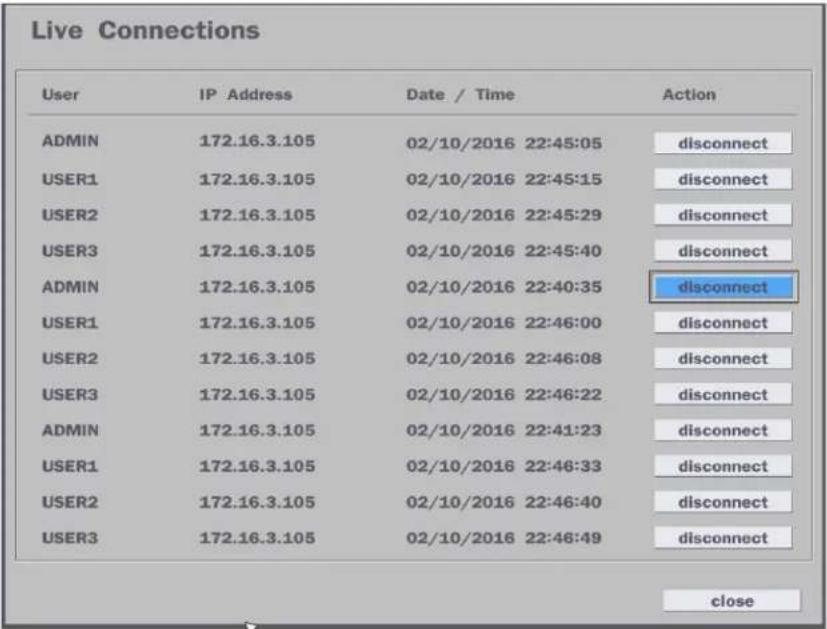Disconnect USER1 session from 22:46:00
This screenshot has width=827, height=629.
(x=723, y=322)
